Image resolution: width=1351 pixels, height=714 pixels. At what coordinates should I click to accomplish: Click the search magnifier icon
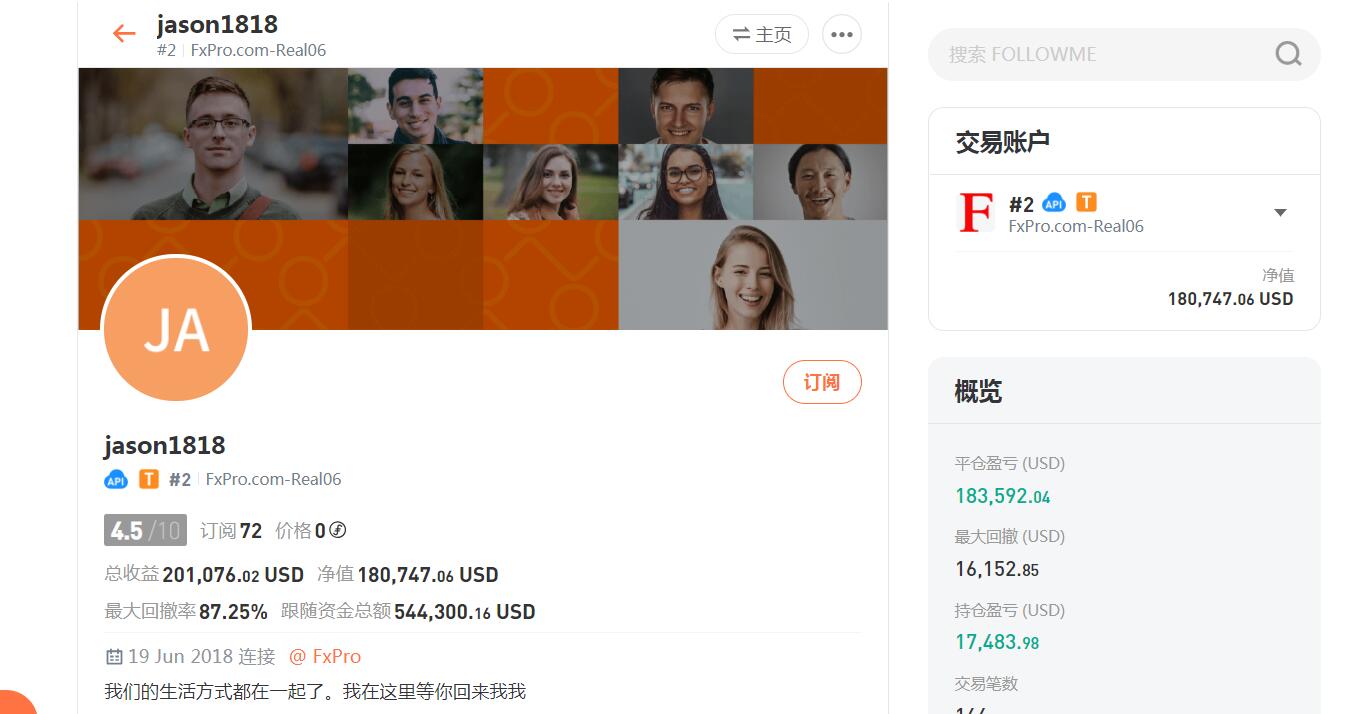[1288, 54]
